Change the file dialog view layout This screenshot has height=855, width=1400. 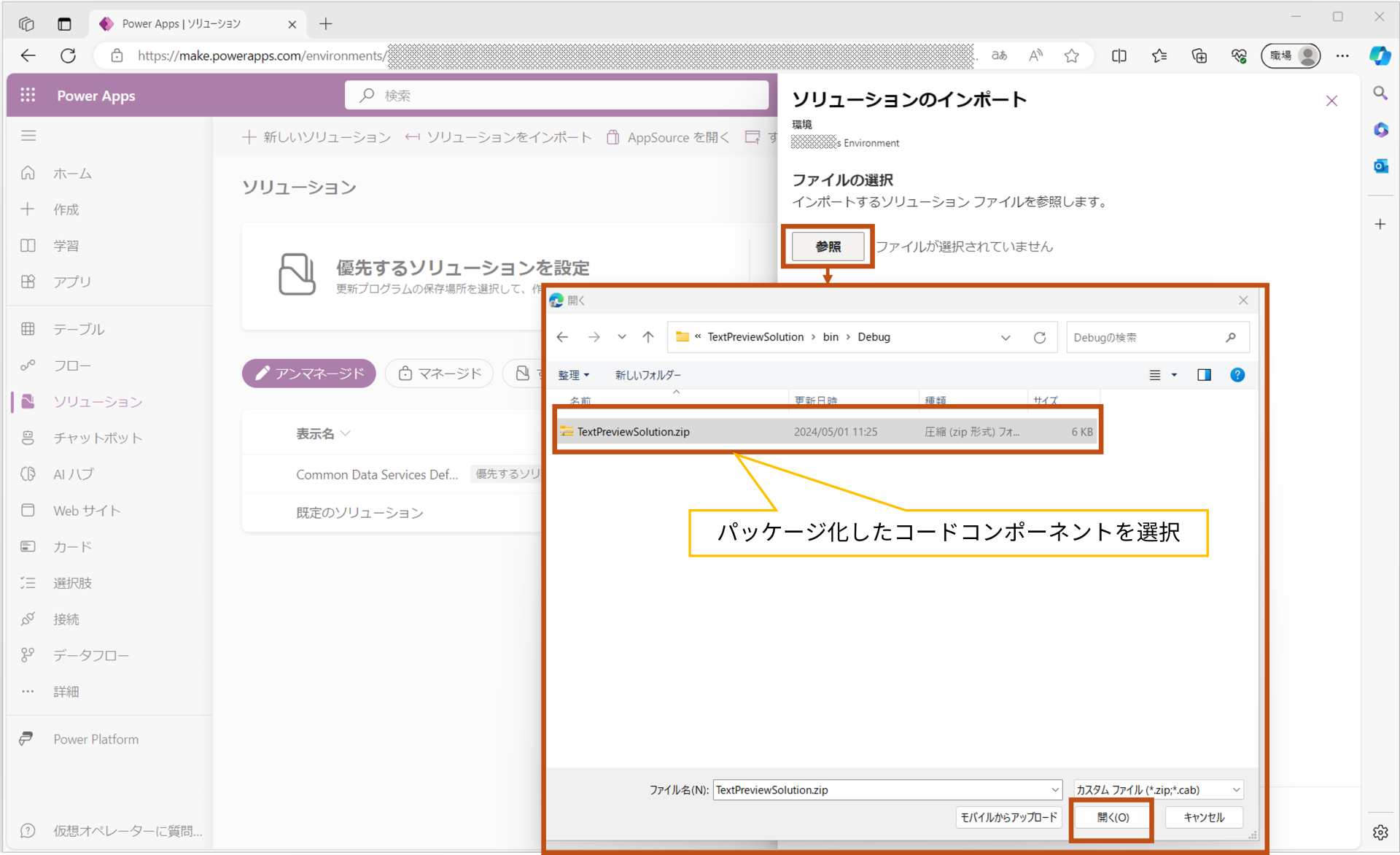1155,375
